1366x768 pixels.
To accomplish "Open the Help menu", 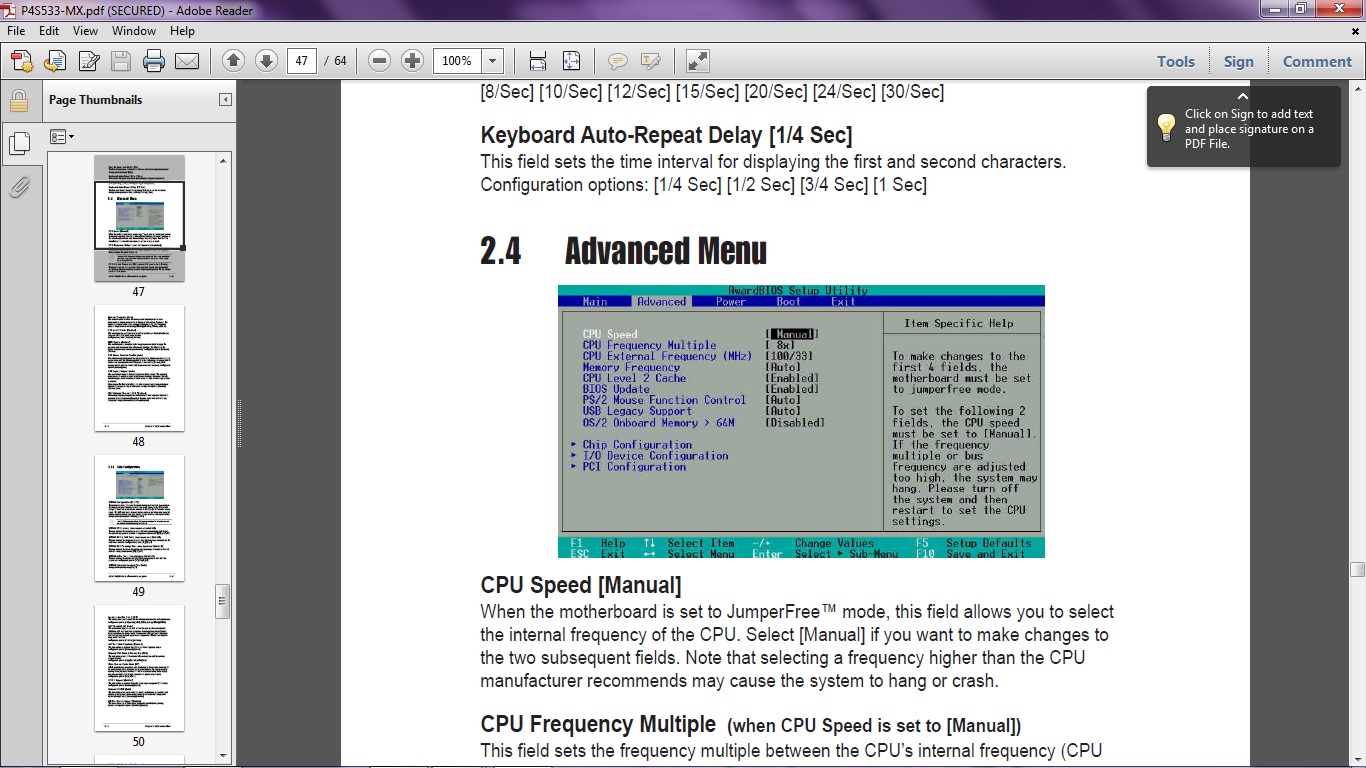I will 182,31.
